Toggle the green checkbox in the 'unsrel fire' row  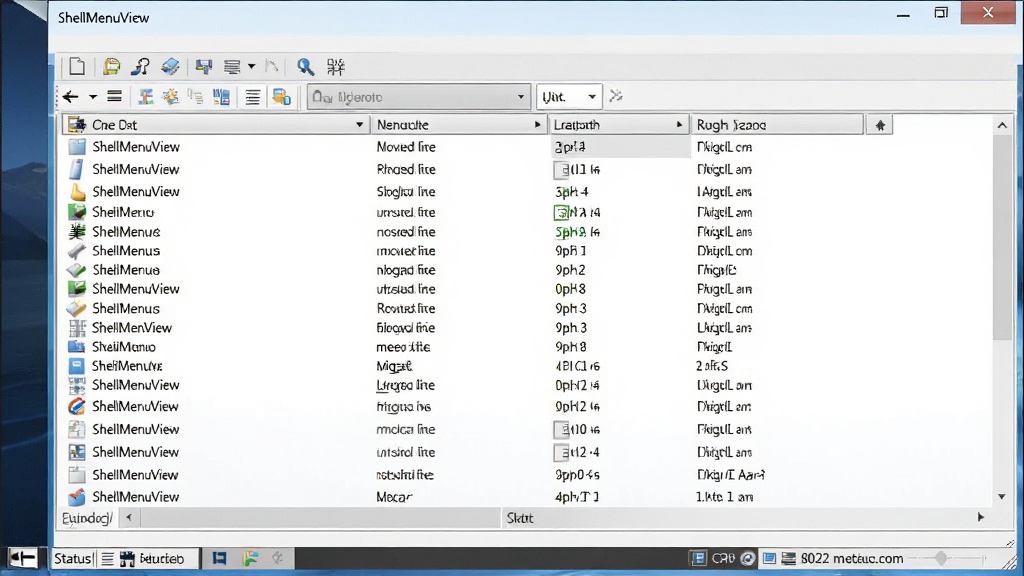pyautogui.click(x=561, y=212)
